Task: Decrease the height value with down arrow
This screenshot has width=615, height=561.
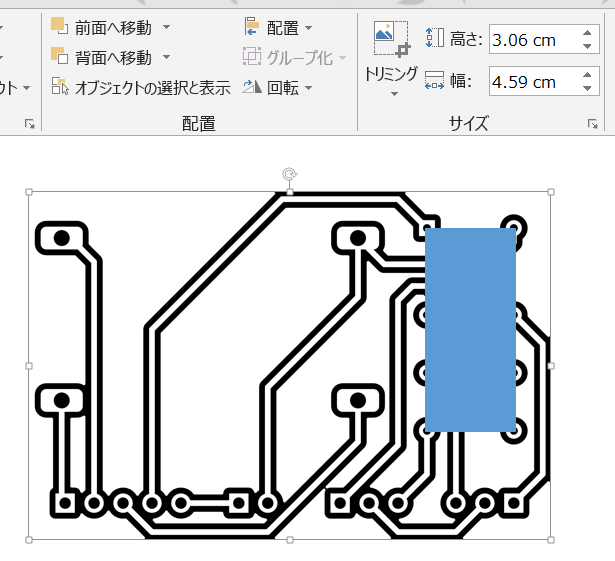Action: coord(587,46)
